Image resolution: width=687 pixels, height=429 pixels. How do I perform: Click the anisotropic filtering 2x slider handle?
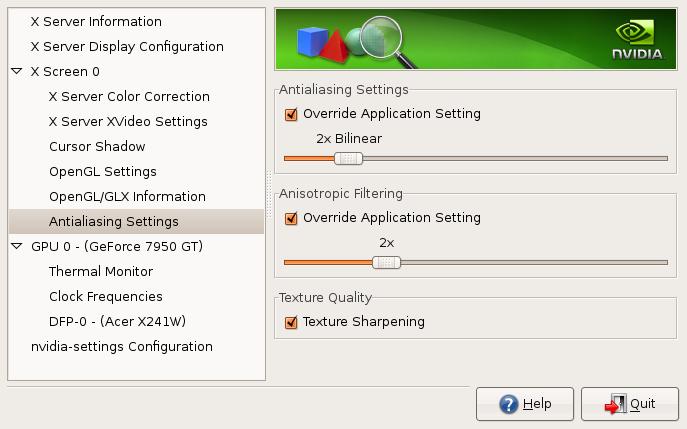tap(386, 262)
